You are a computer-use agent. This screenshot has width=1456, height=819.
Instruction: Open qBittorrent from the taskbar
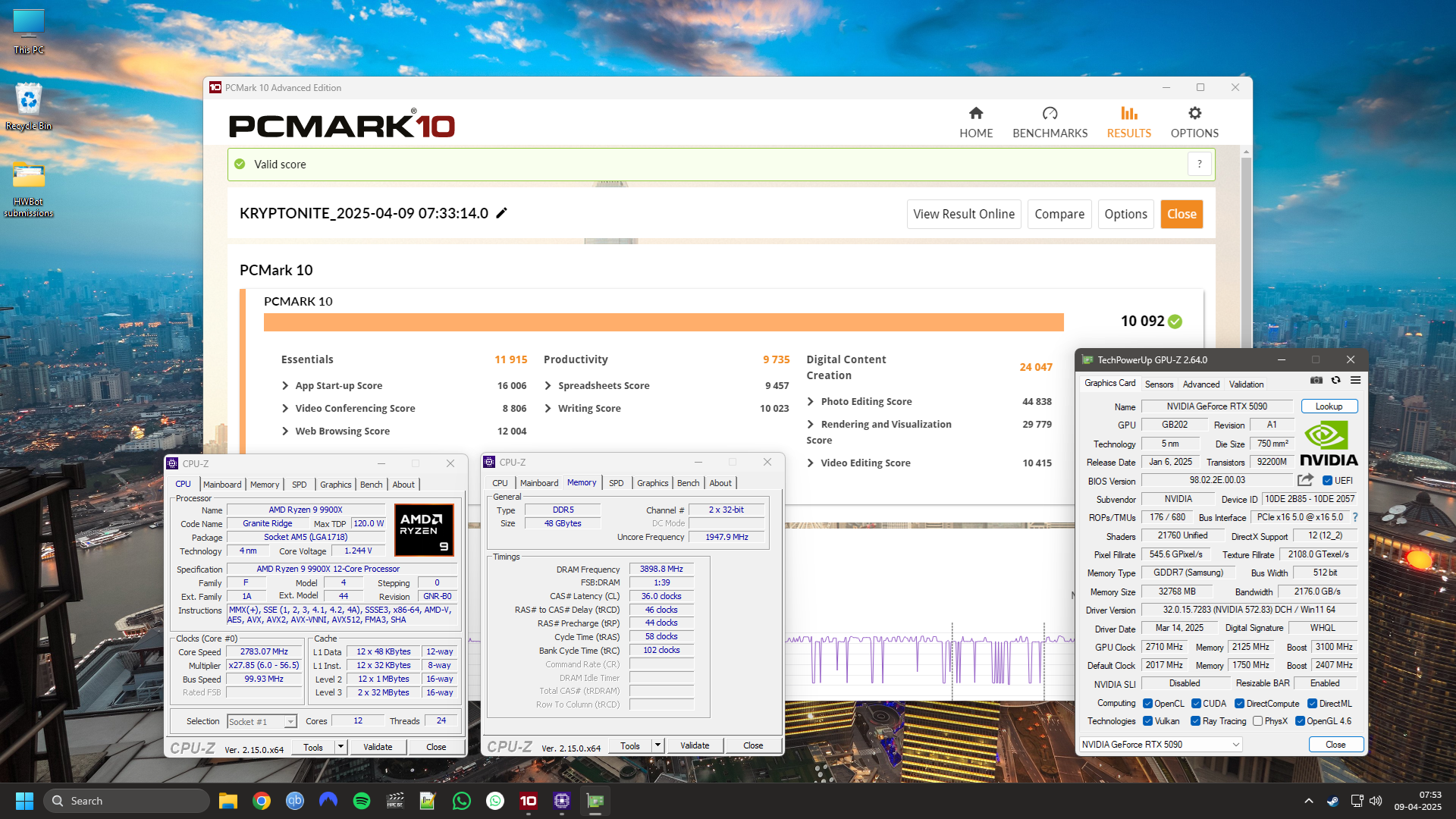click(x=295, y=801)
